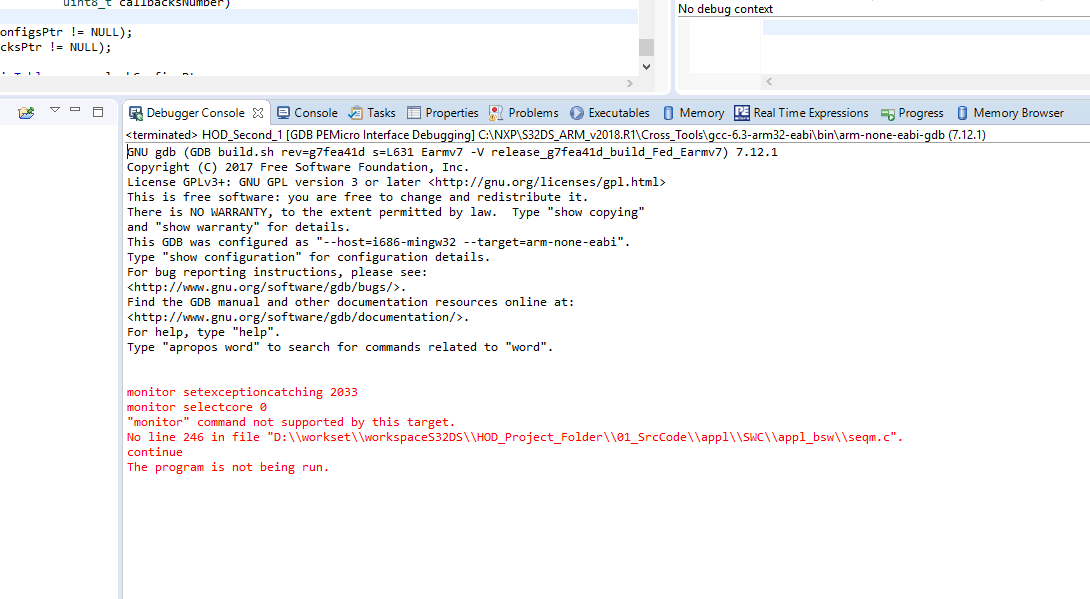Click the Real Time Expressions view icon

pyautogui.click(x=741, y=112)
